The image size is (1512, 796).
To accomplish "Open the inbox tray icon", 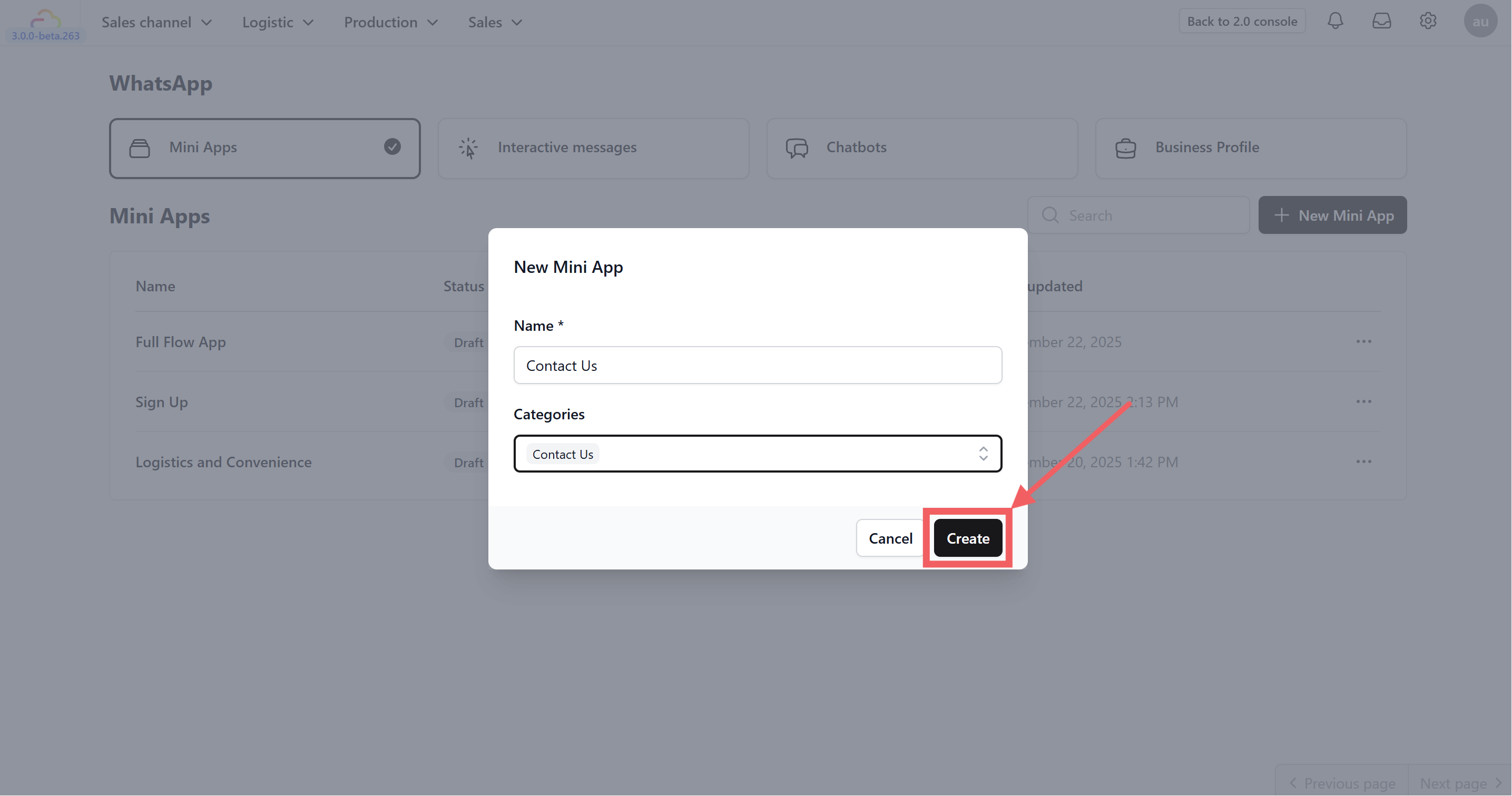I will (1382, 21).
